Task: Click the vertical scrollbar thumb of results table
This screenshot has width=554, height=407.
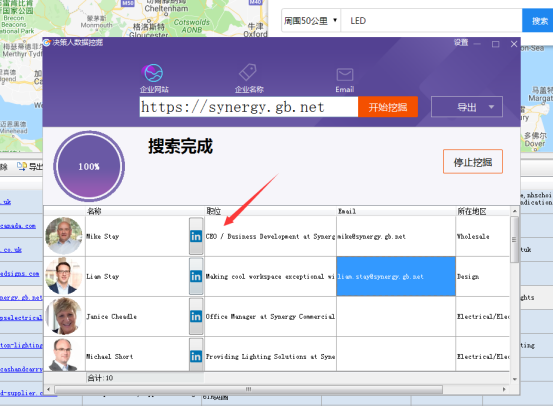Action: pos(514,240)
